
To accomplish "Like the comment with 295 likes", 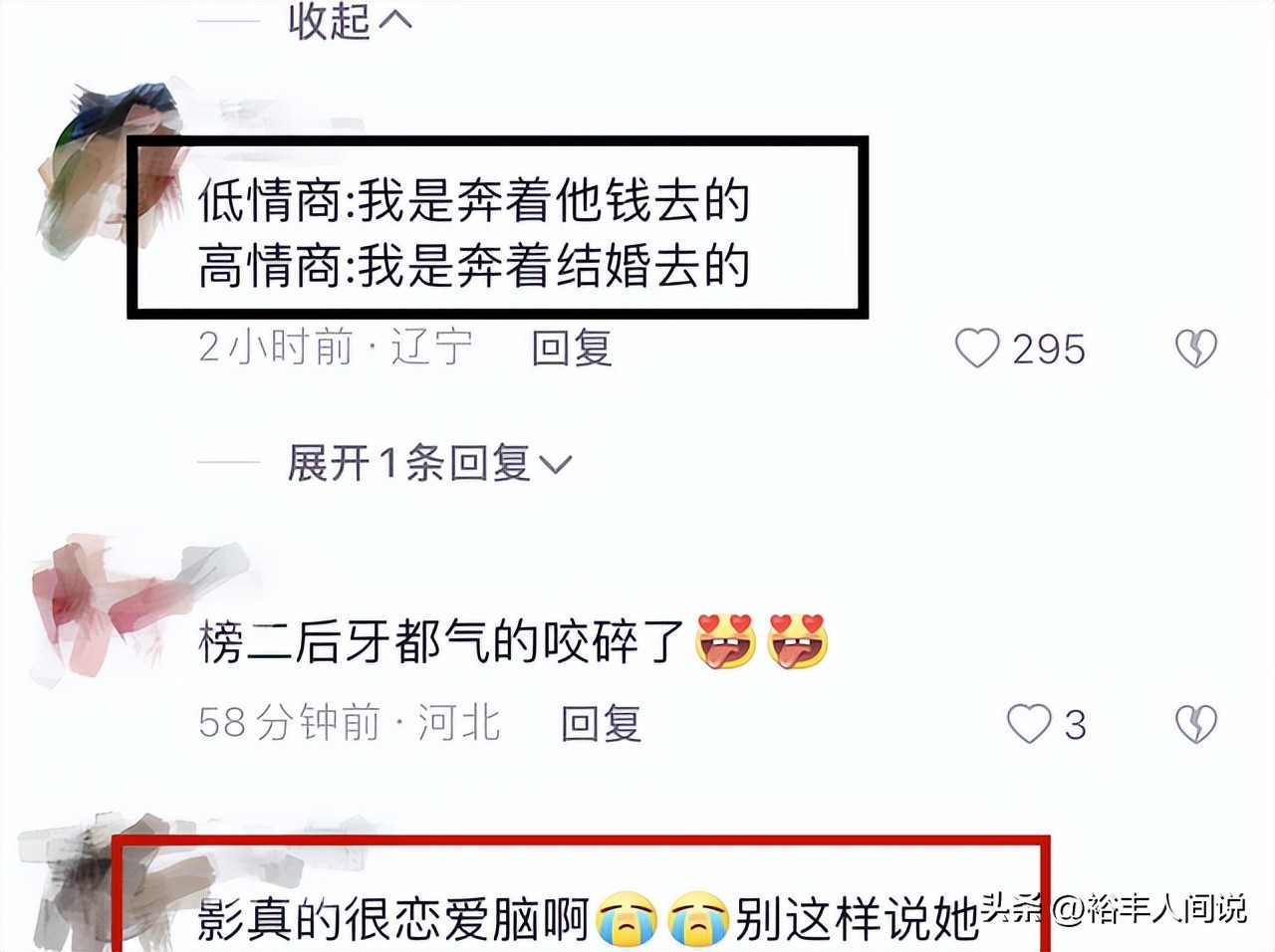I will pos(976,349).
